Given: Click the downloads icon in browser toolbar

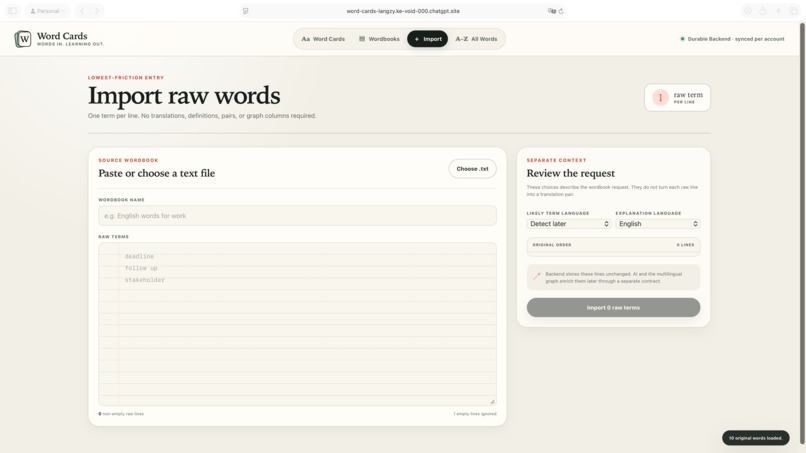Looking at the screenshot, I should coord(748,11).
